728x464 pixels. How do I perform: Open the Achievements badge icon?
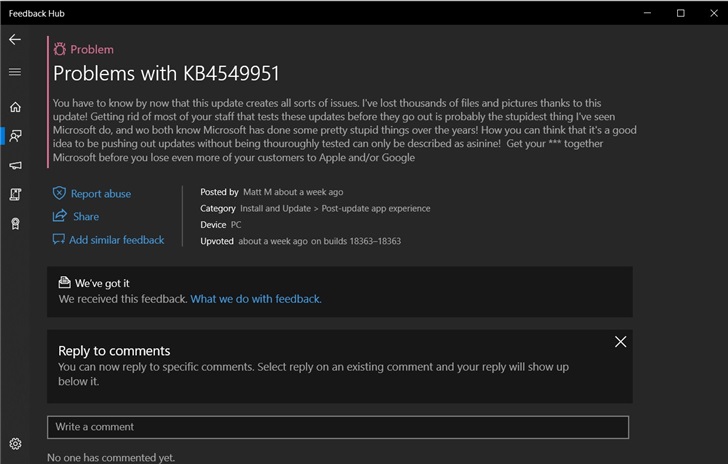pyautogui.click(x=15, y=224)
